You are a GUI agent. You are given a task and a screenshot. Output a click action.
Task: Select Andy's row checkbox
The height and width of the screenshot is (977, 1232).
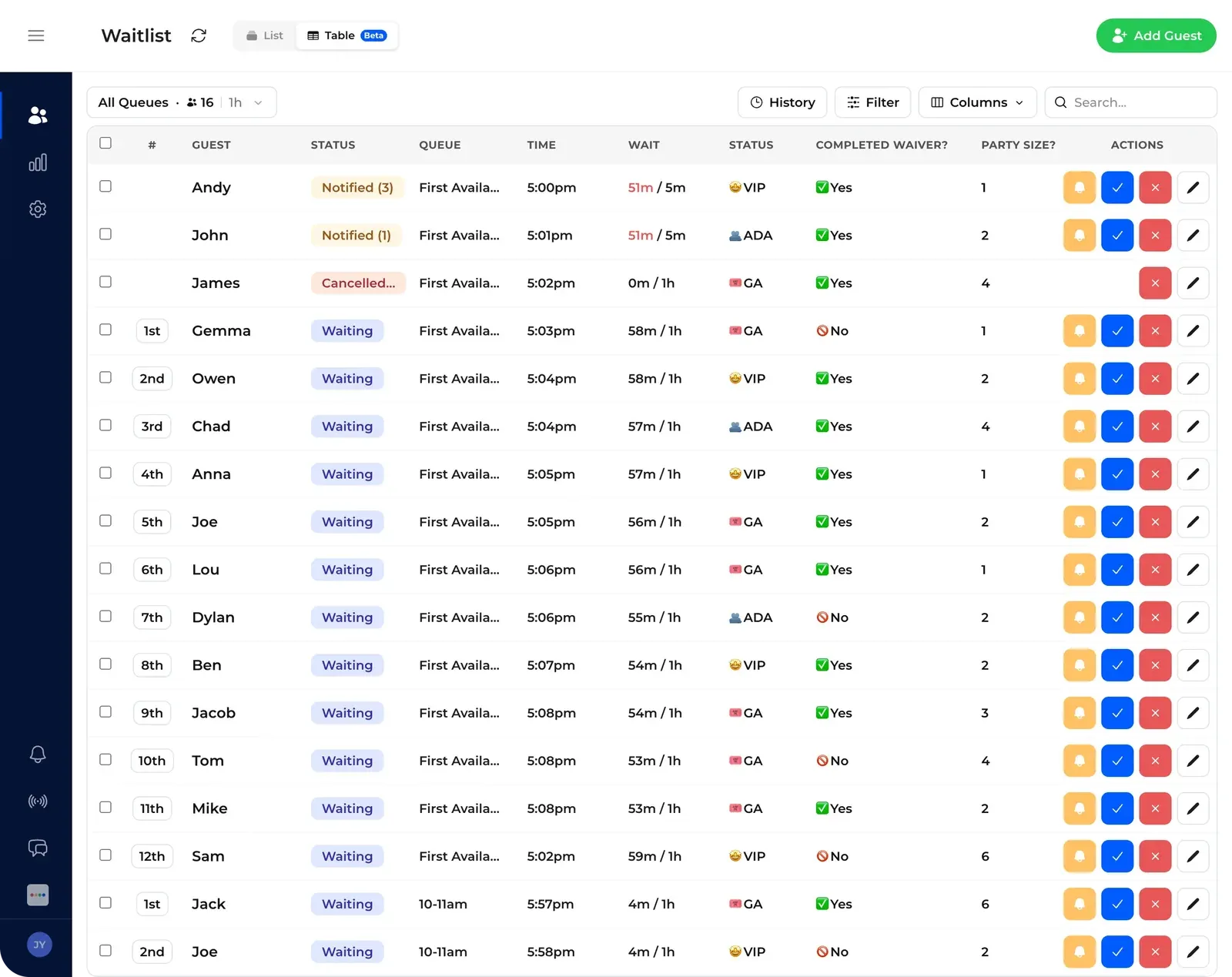tap(105, 186)
